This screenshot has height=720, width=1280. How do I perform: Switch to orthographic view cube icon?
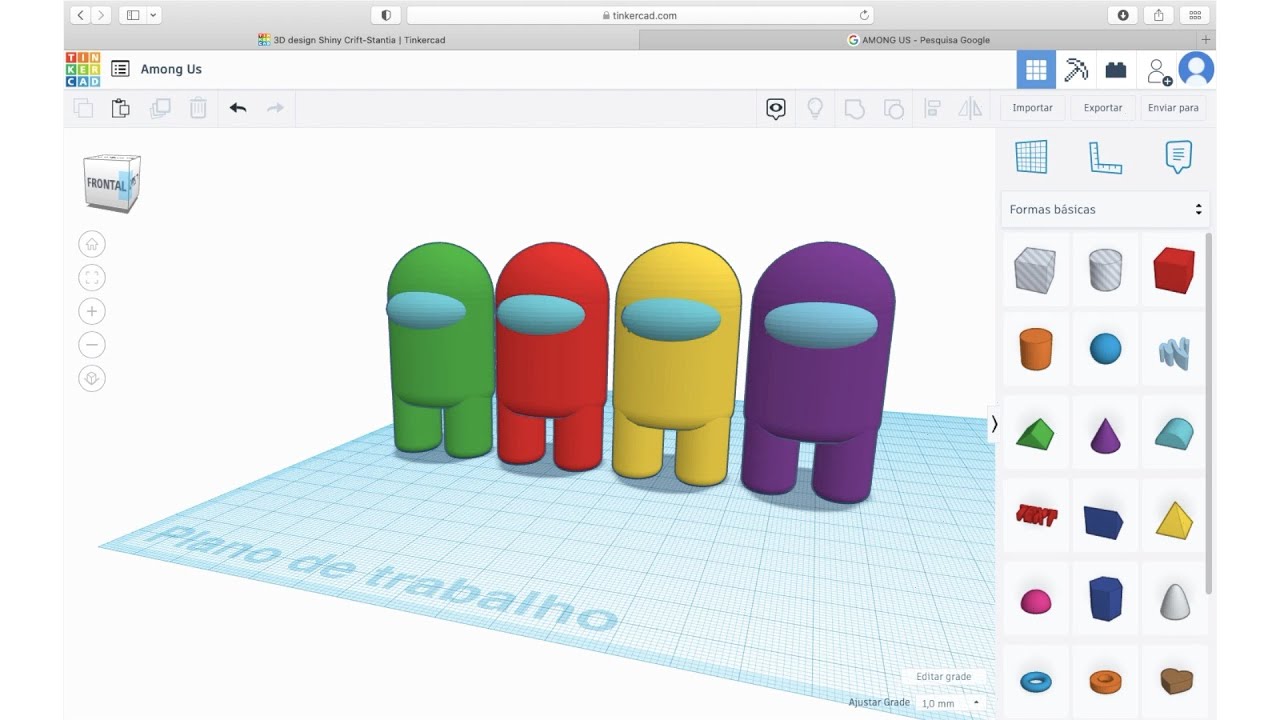pyautogui.click(x=92, y=379)
